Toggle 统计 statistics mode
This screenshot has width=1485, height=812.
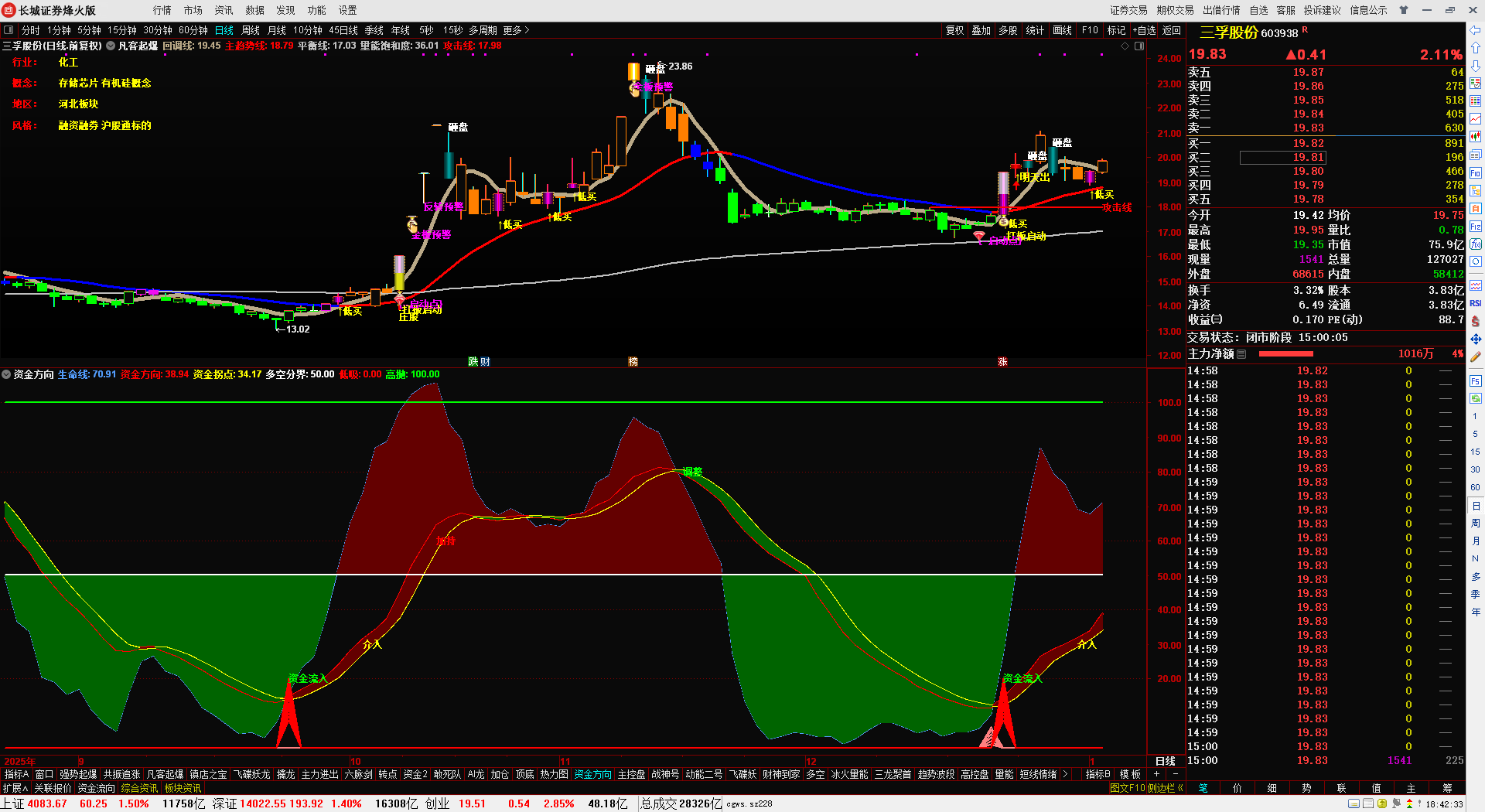pos(1035,30)
